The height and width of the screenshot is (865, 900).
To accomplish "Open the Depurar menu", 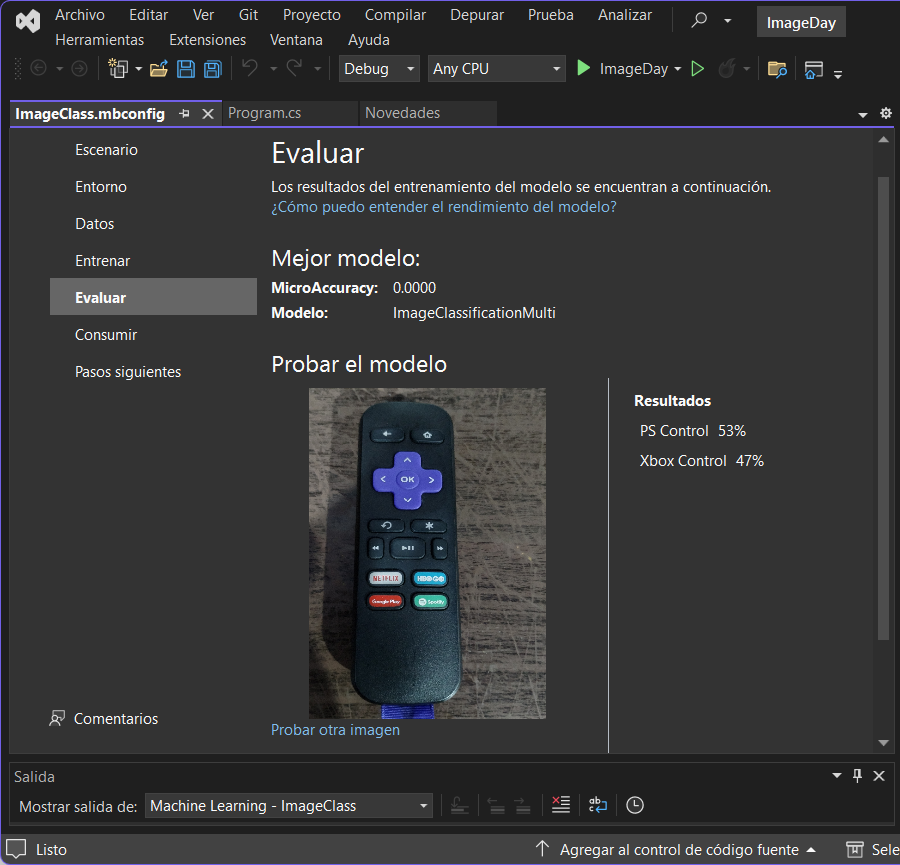I will (x=477, y=15).
